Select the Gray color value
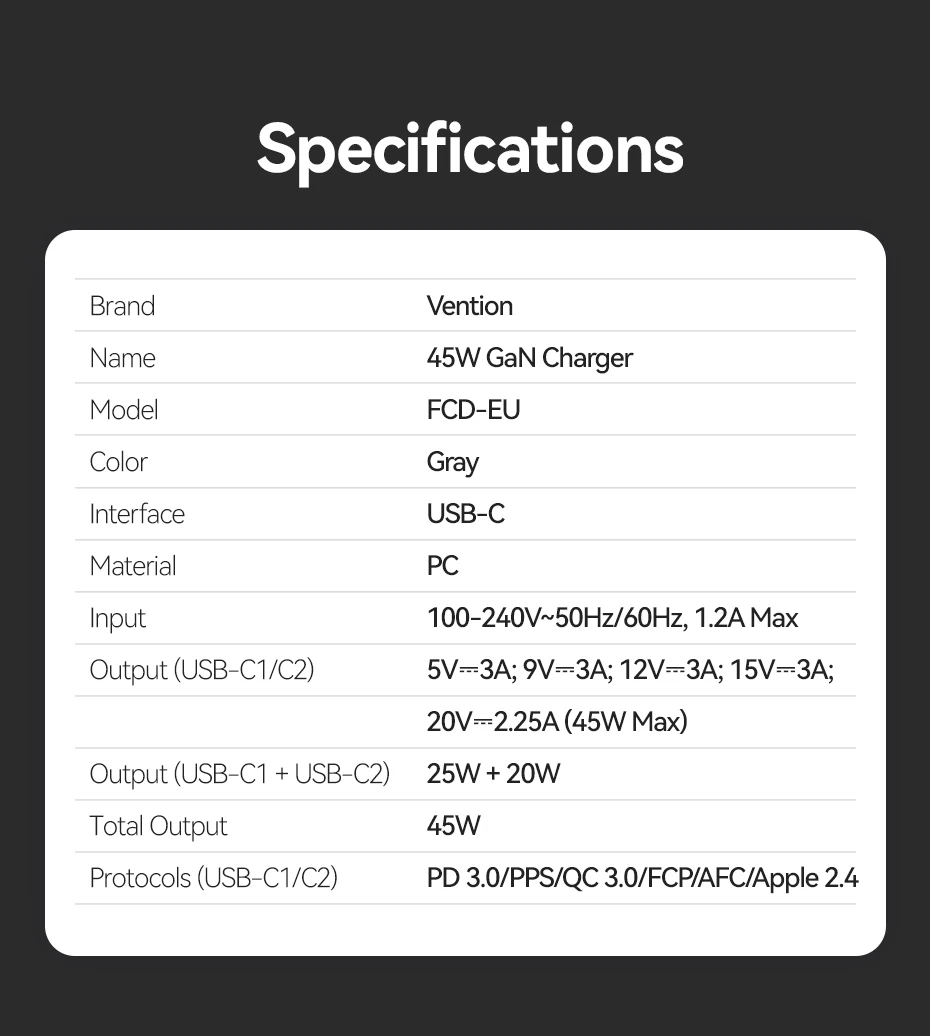Screen dimensions: 930x1036 pos(452,462)
